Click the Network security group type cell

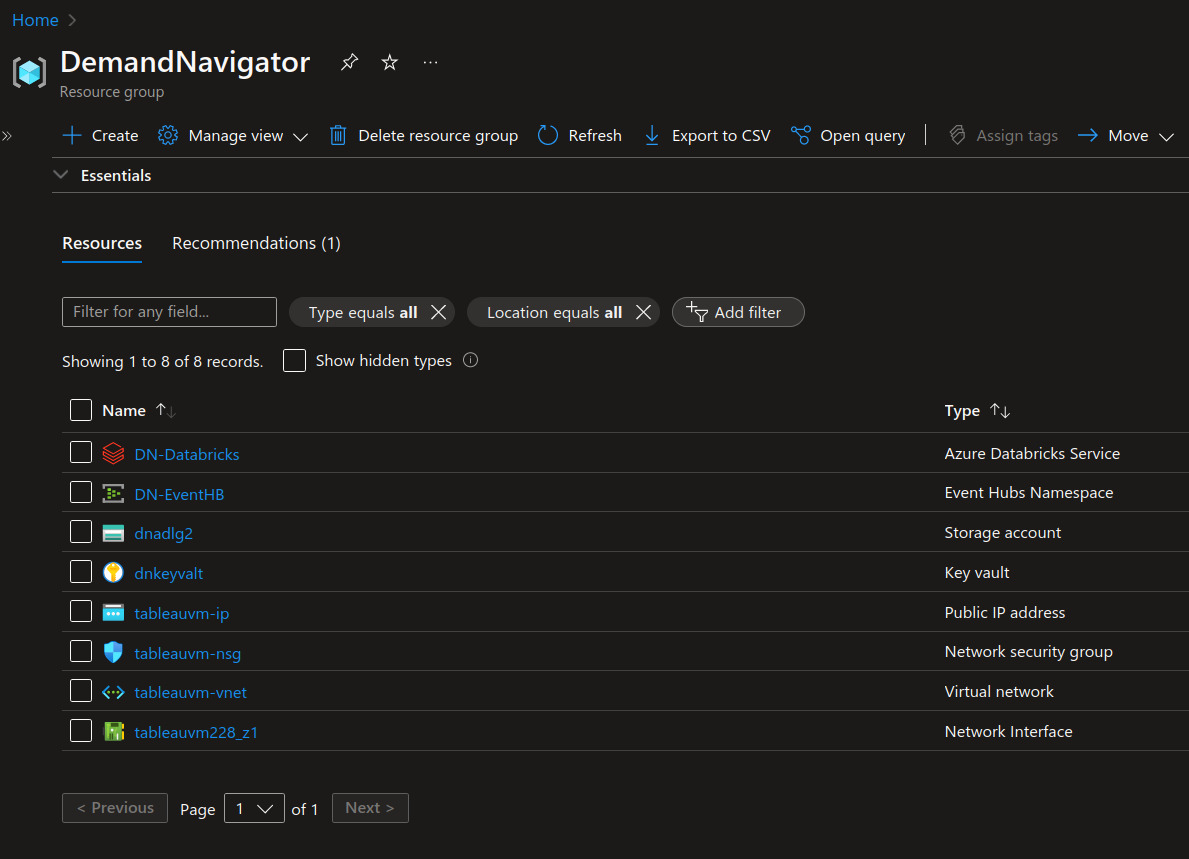[1028, 652]
